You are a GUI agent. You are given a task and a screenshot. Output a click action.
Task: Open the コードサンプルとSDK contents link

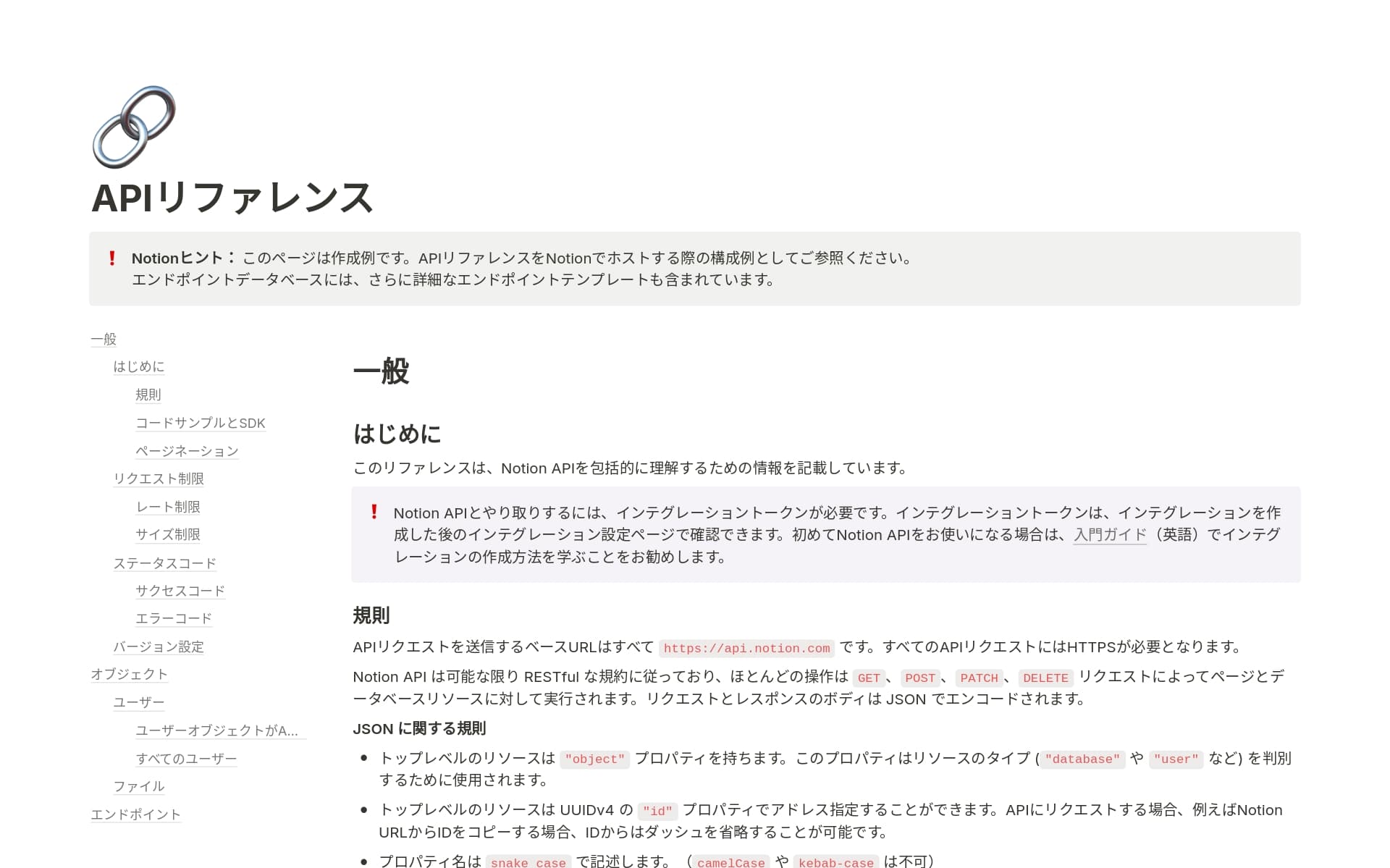(200, 423)
